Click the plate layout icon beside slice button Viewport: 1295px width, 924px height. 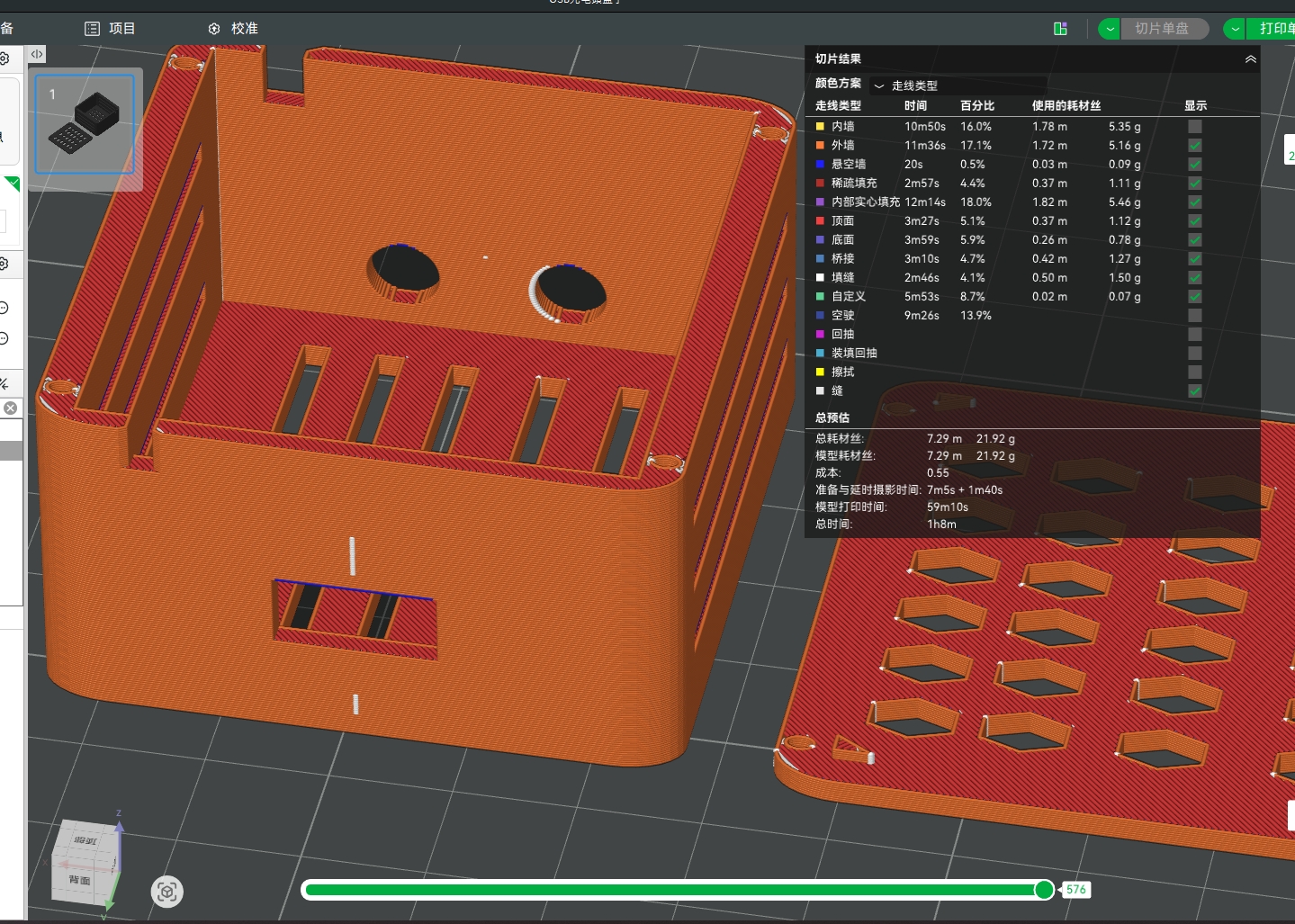coord(1060,29)
